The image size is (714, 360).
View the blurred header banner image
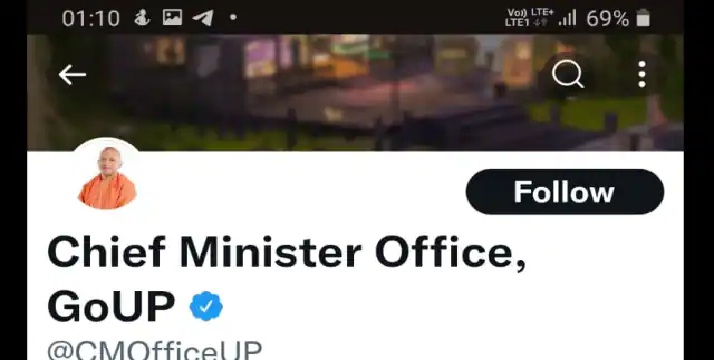355,92
